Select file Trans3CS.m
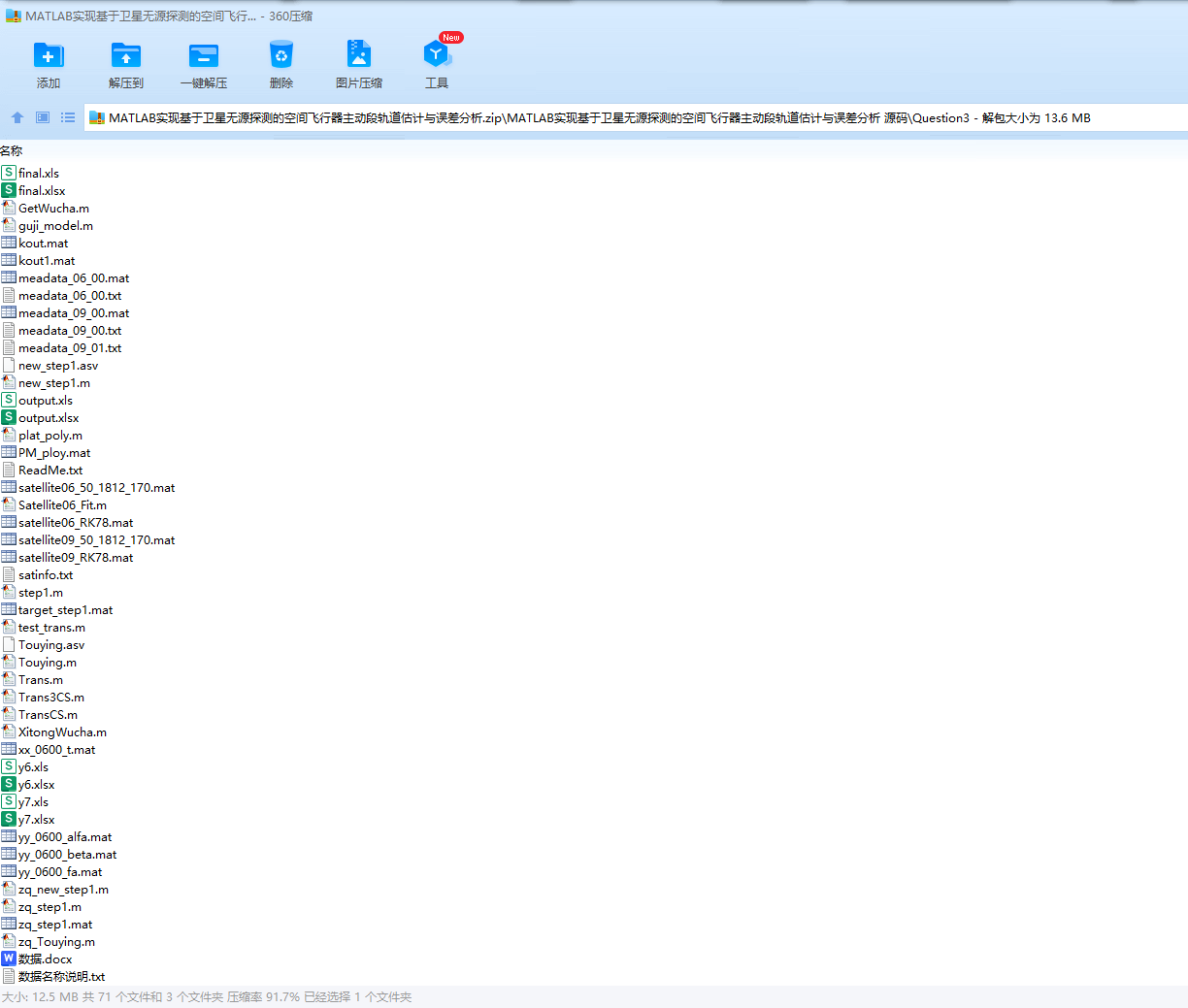This screenshot has height=1008, width=1188. pyautogui.click(x=51, y=698)
